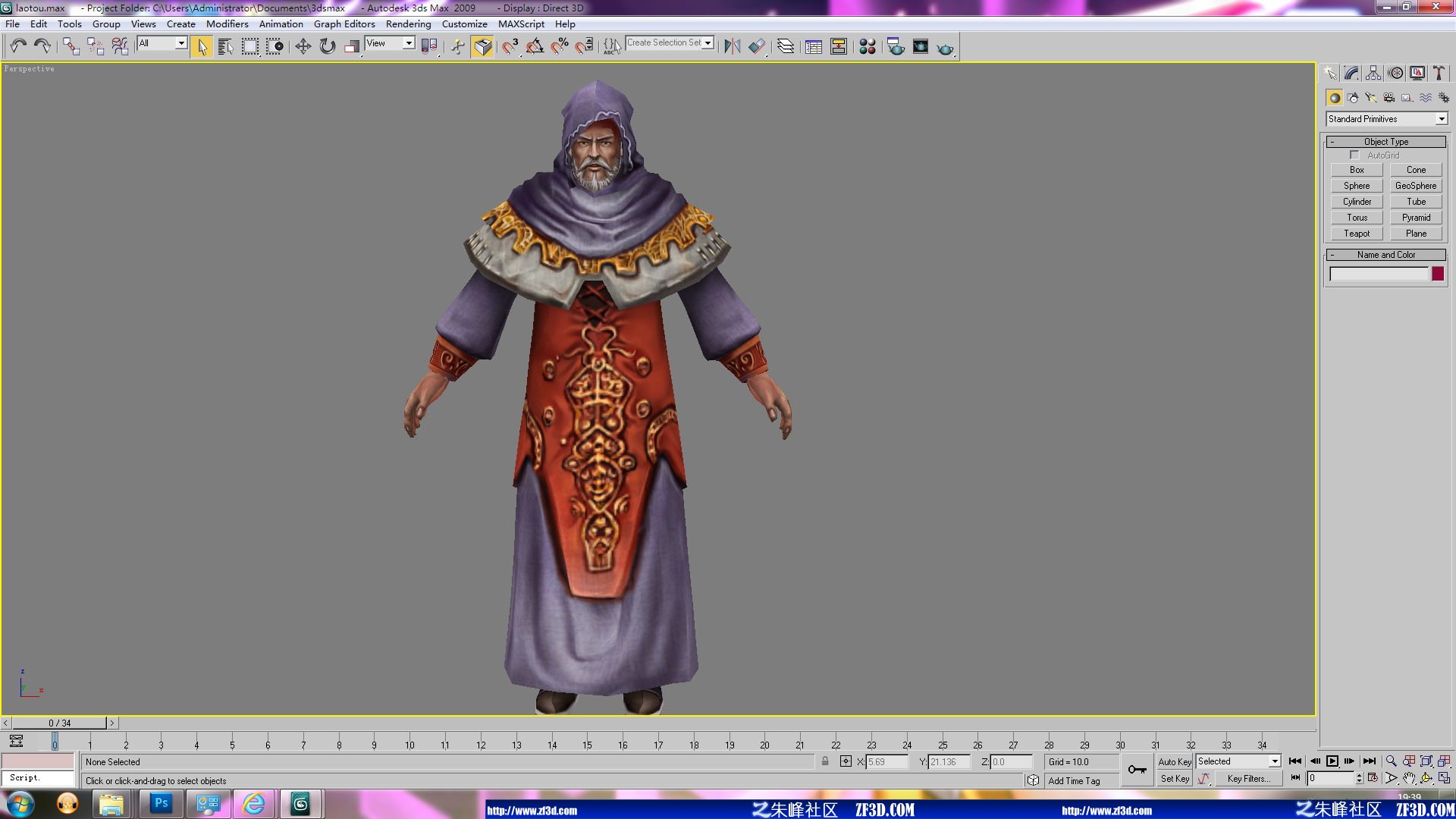Activate Select and Uniform Scale tool
1456x819 pixels.
(x=351, y=46)
